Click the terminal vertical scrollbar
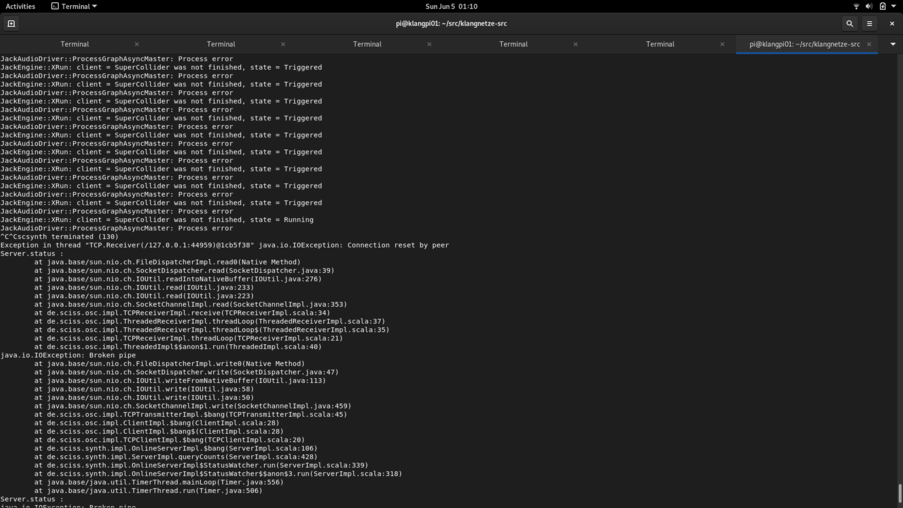Viewport: 903px width, 508px height. coord(899,492)
